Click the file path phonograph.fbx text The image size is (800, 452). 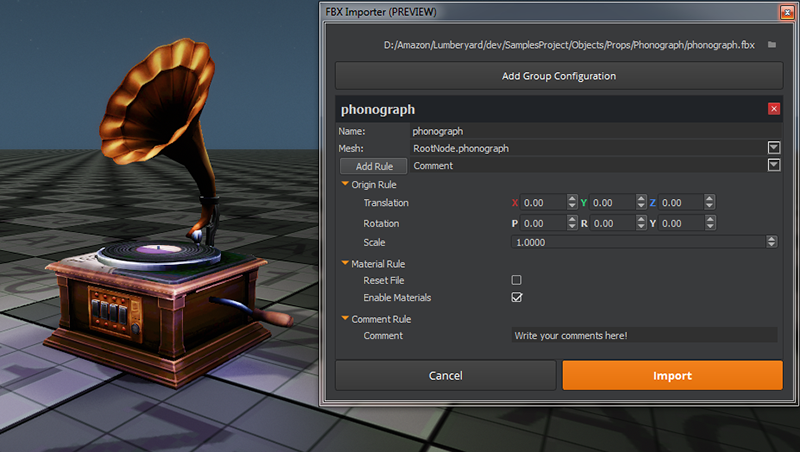tap(569, 45)
